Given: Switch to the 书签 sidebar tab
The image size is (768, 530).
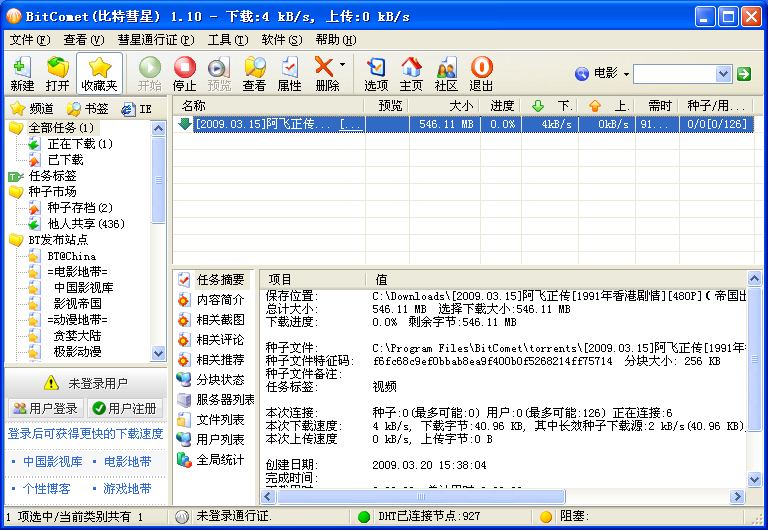Looking at the screenshot, I should click(x=88, y=109).
